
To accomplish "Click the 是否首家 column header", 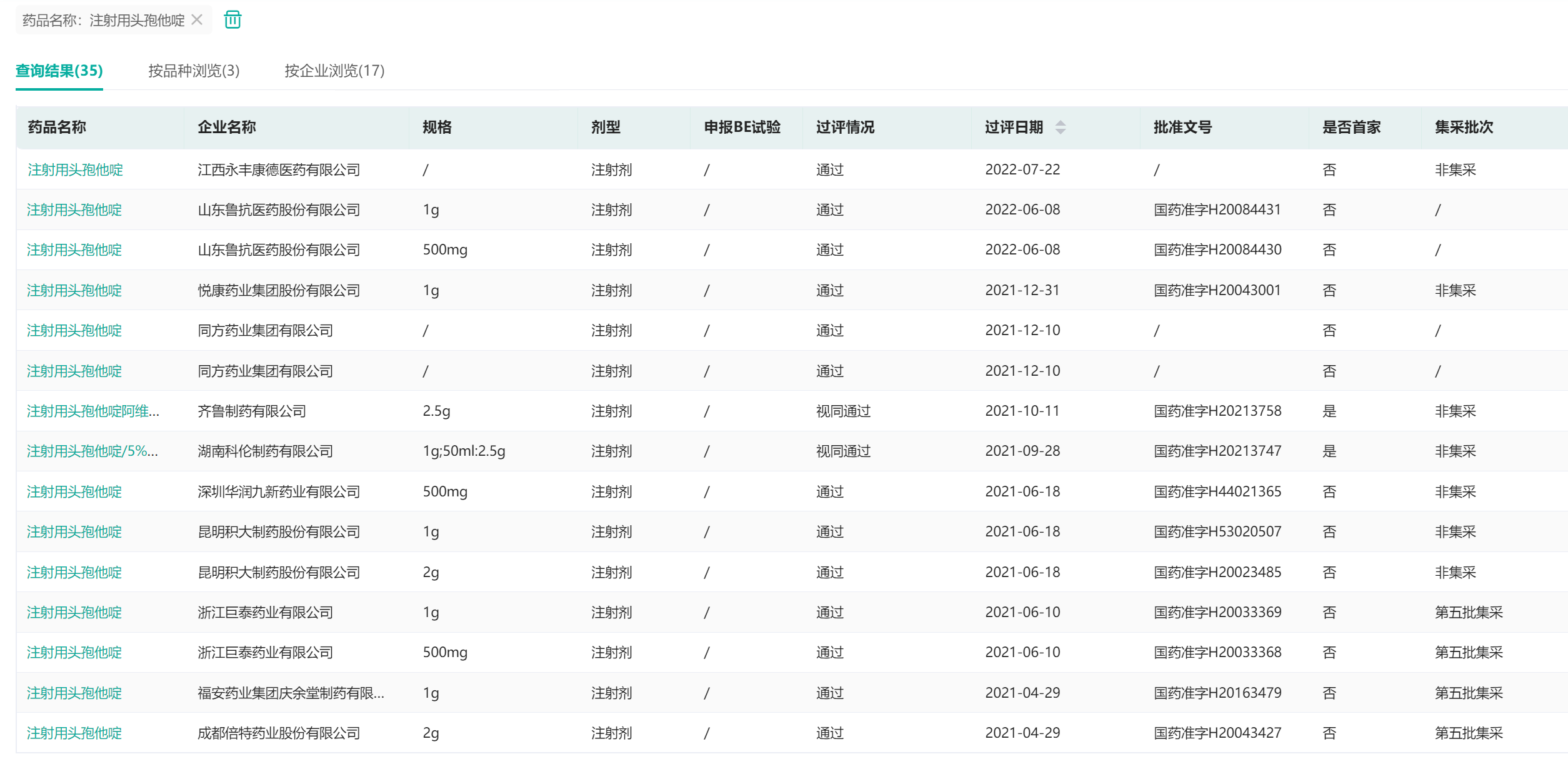I will [x=1351, y=128].
